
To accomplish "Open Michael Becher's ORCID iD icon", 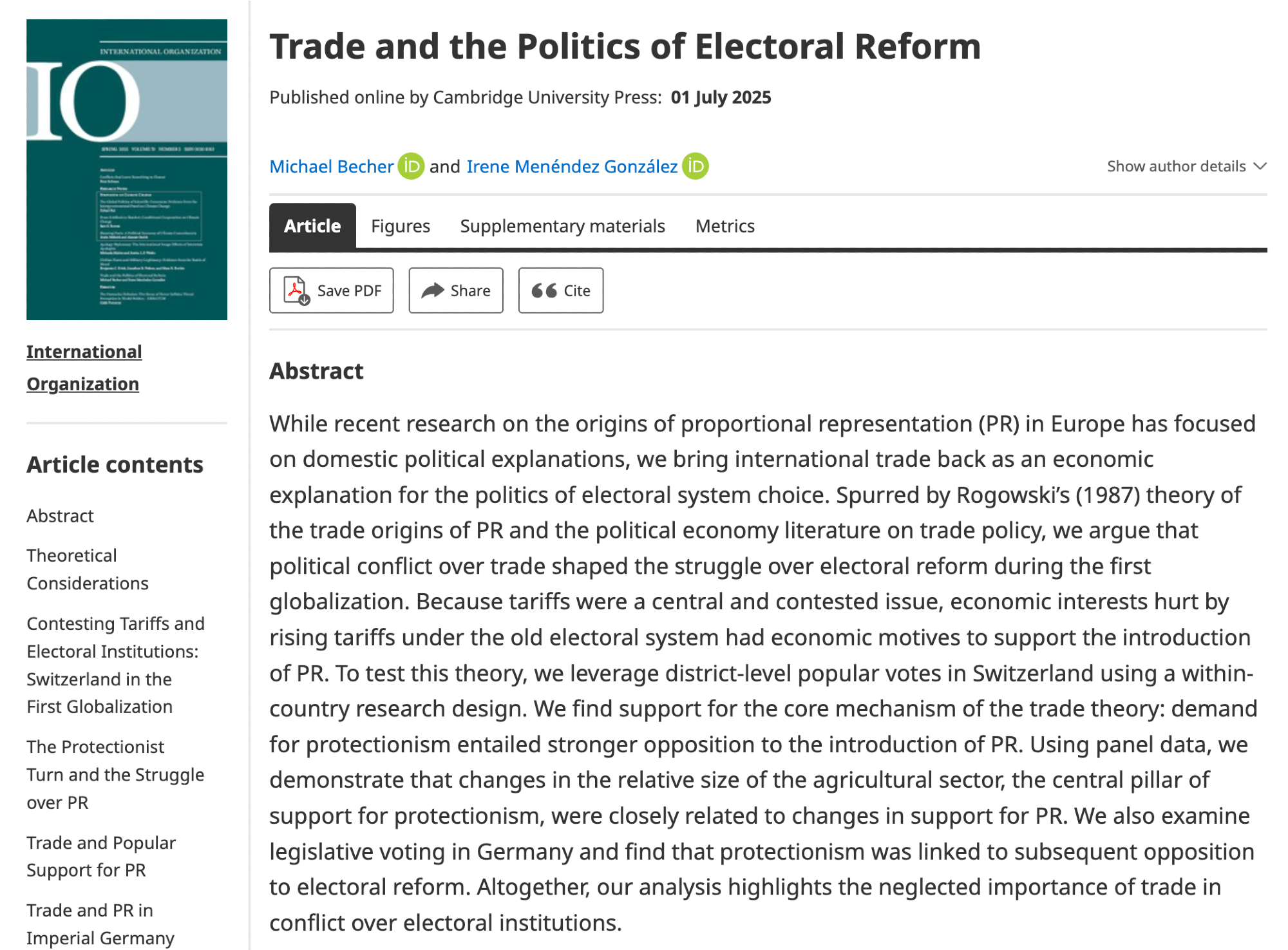I will pos(411,166).
